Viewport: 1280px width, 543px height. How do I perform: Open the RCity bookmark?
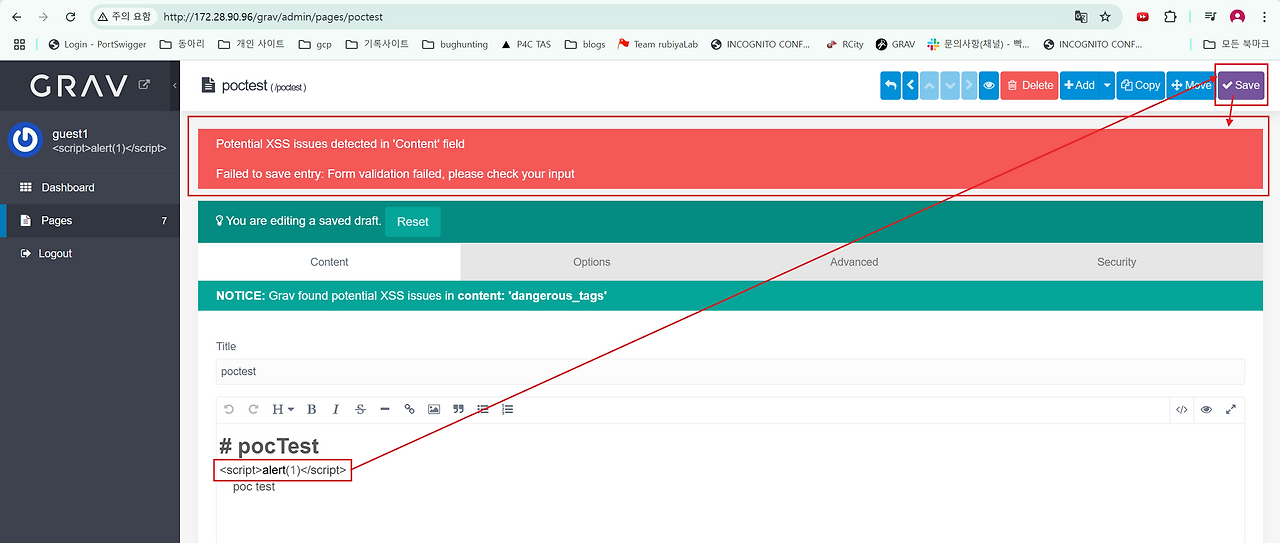point(845,44)
